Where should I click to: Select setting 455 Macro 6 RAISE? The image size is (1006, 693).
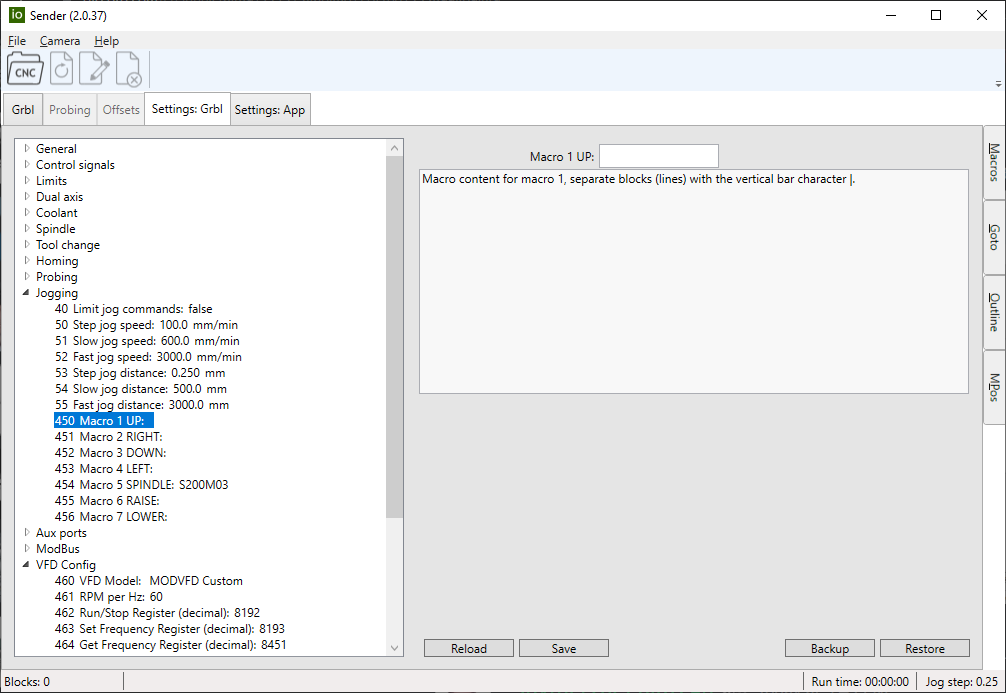coord(107,501)
